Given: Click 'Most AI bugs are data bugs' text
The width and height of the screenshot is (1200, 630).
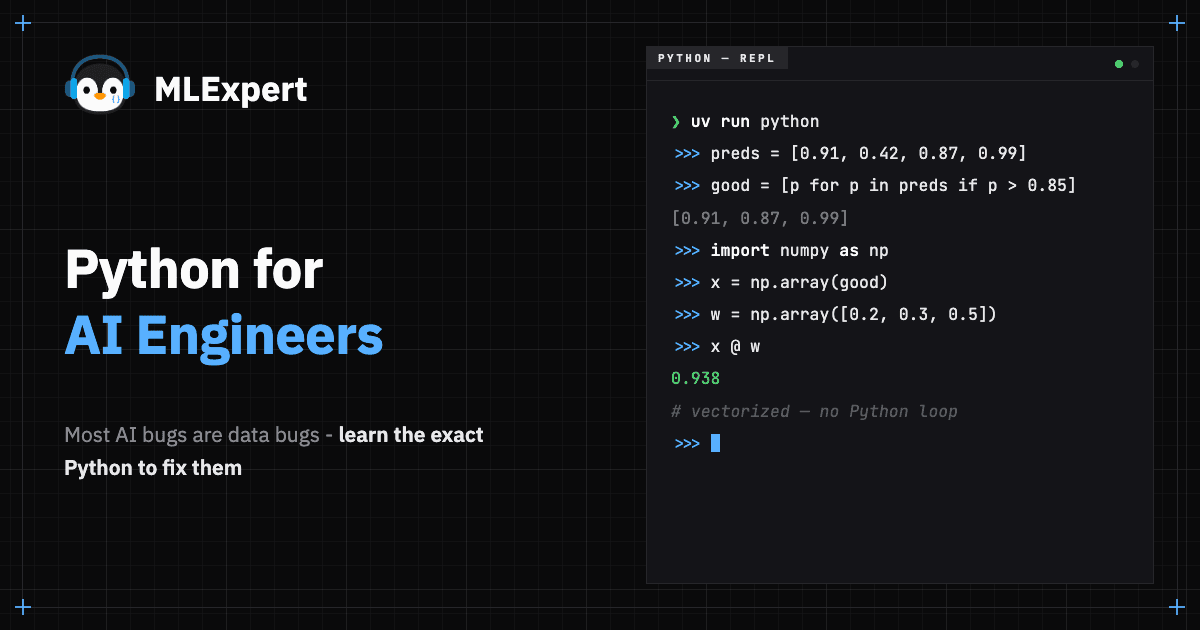Looking at the screenshot, I should (x=193, y=435).
